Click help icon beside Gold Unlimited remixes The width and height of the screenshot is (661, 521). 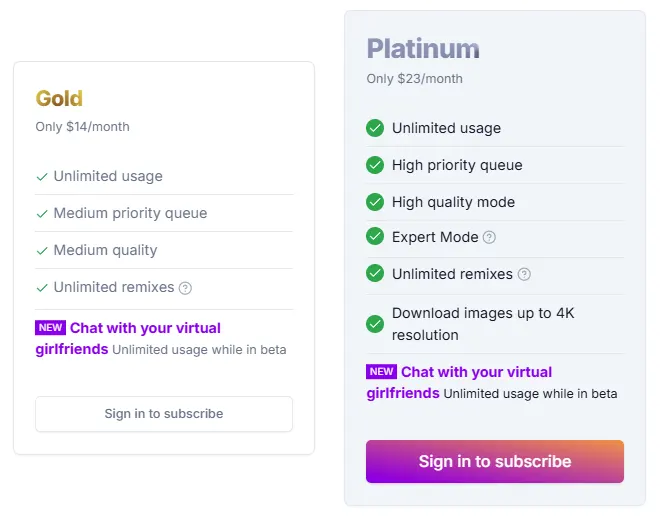[185, 288]
